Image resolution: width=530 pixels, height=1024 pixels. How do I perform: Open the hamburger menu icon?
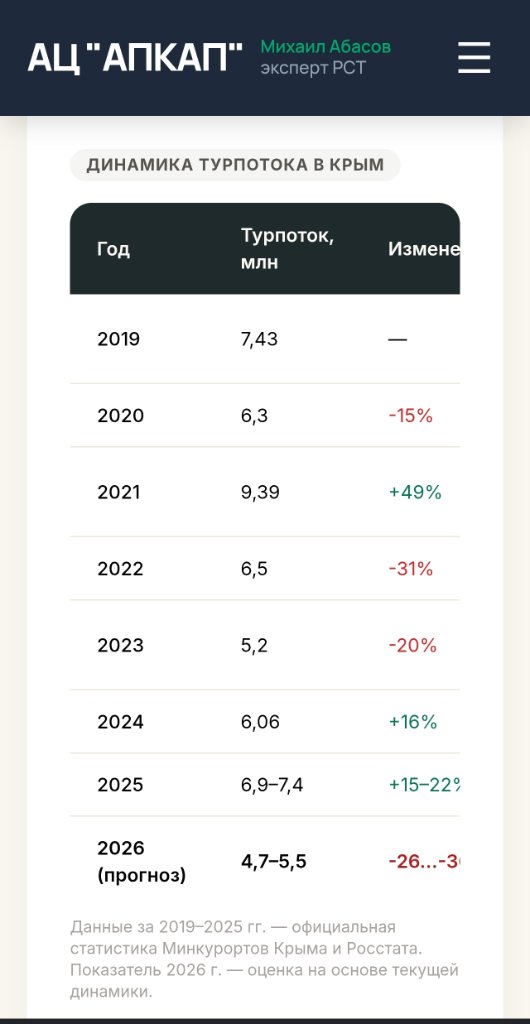tap(474, 57)
